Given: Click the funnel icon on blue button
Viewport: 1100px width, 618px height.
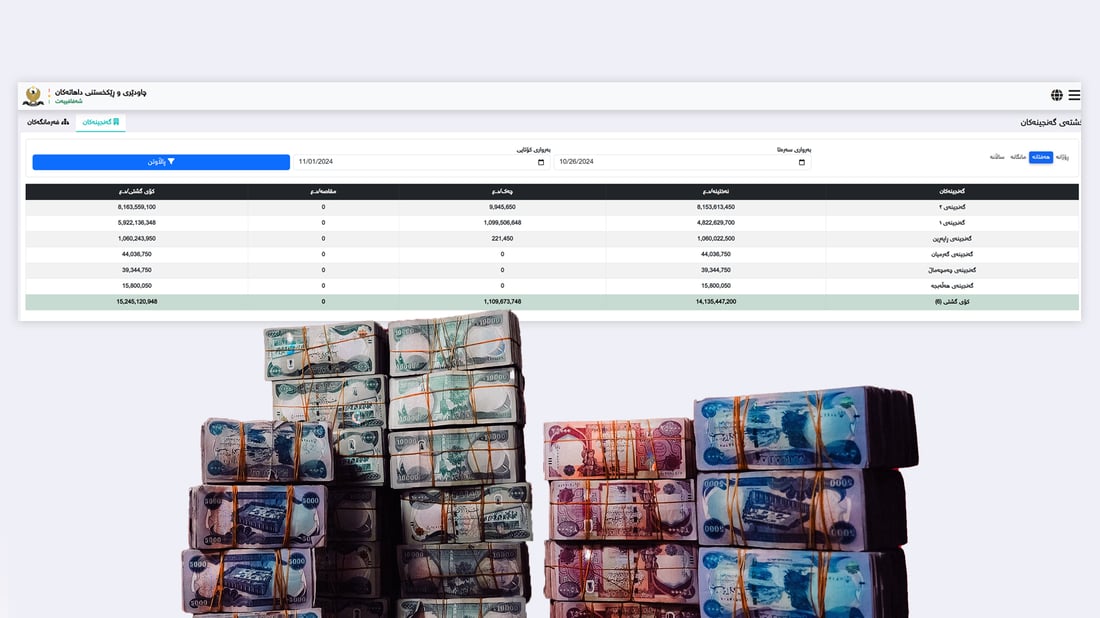Looking at the screenshot, I should 171,162.
